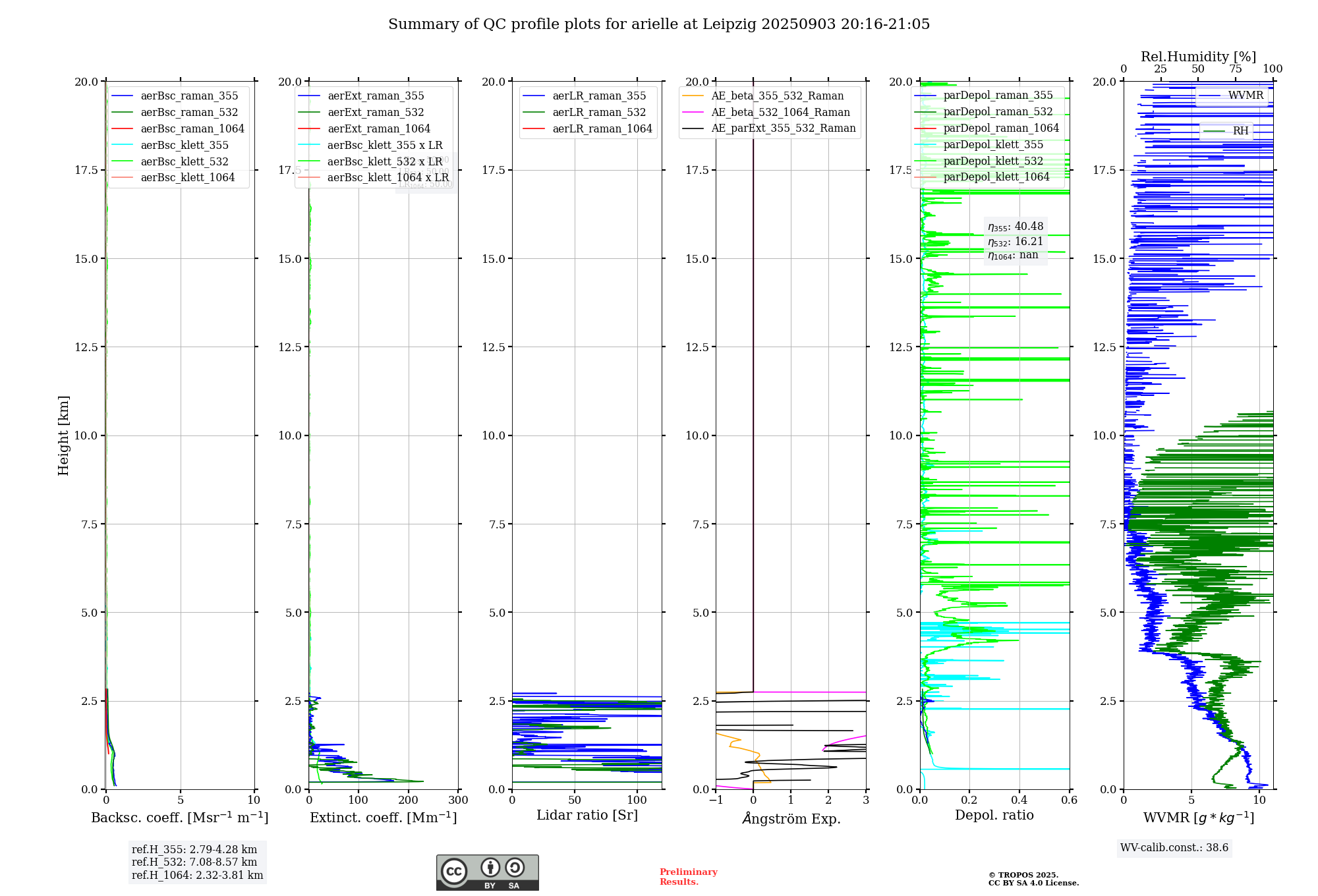Click the plot title Summary of QC profile
1318x896 pixels.
tap(658, 24)
